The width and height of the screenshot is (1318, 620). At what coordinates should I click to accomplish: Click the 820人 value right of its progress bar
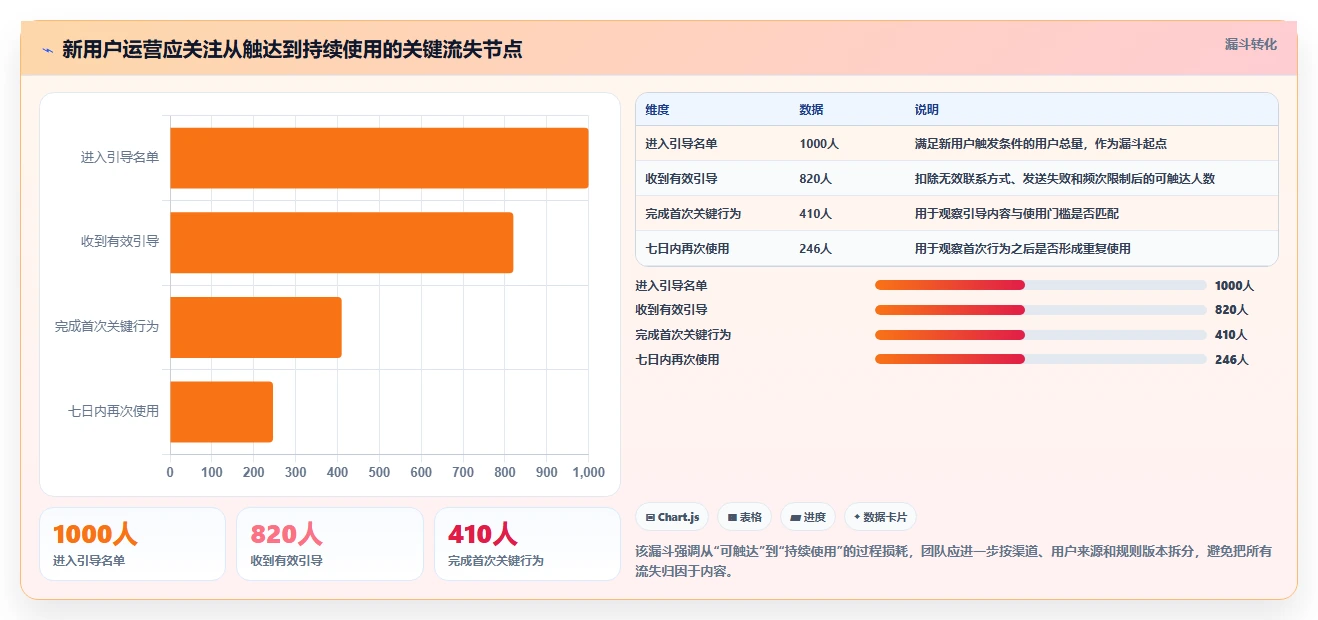1231,310
